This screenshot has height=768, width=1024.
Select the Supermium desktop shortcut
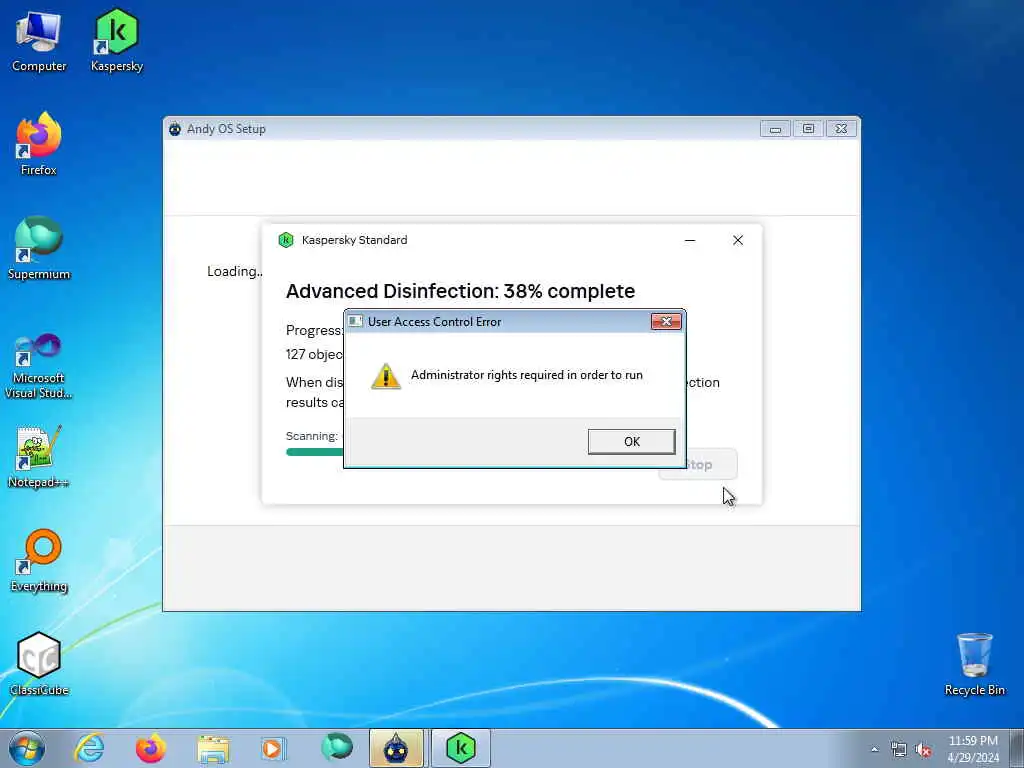click(x=39, y=248)
